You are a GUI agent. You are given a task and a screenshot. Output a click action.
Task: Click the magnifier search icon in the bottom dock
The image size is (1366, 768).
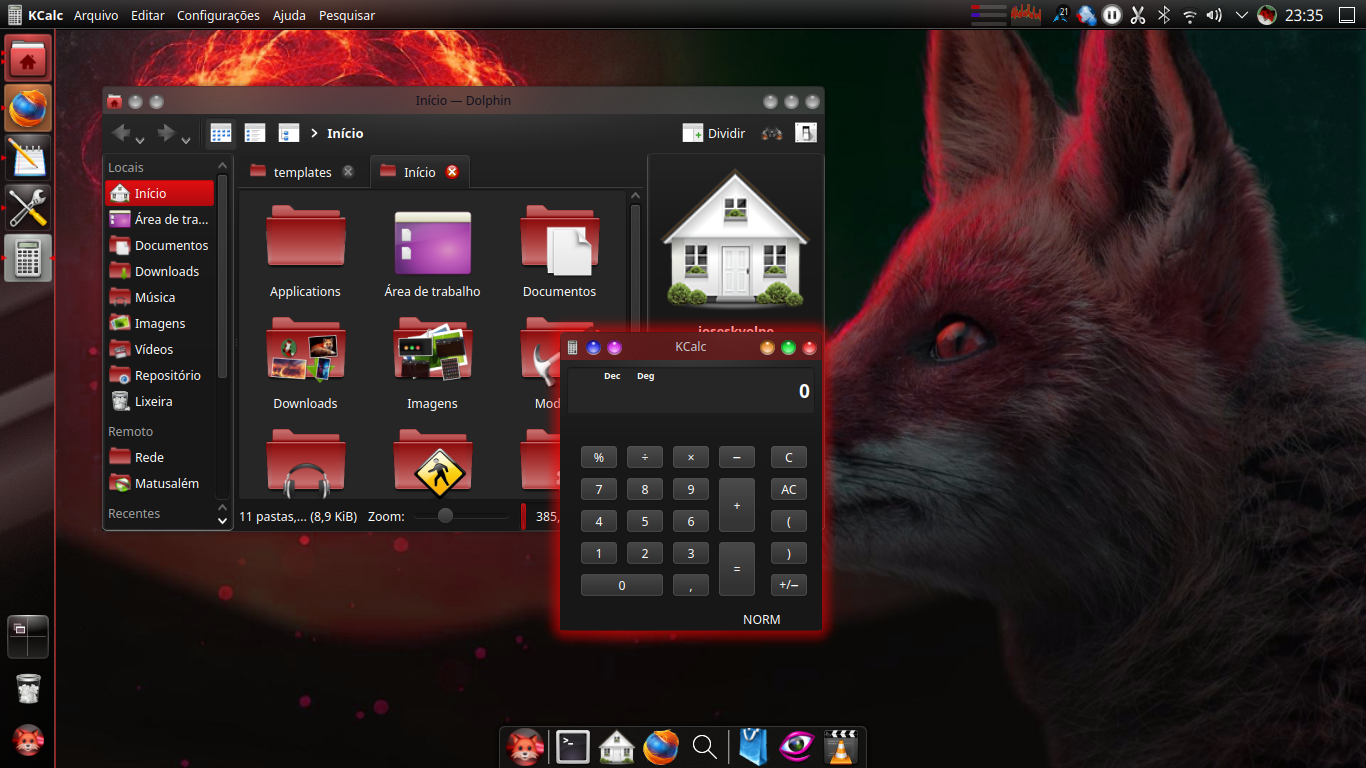[x=705, y=747]
